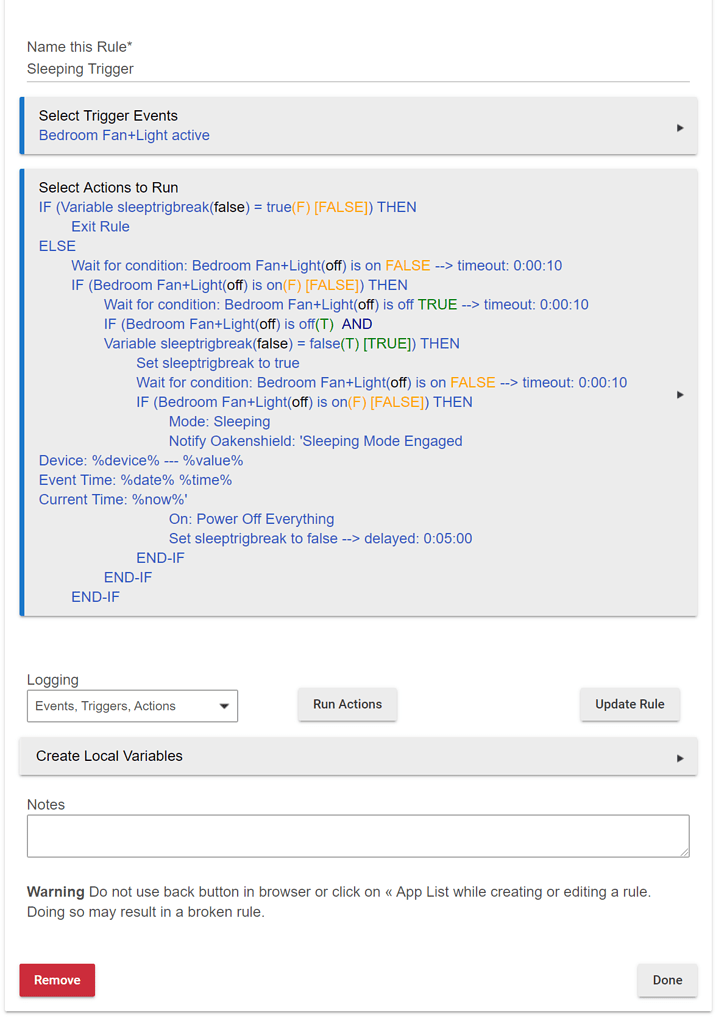Click the 'On: Power Off Everything' action
The image size is (726, 1024).
(251, 519)
